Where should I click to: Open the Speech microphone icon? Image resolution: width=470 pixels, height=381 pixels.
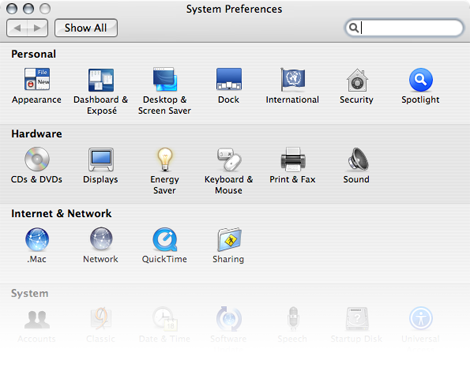[x=293, y=319]
